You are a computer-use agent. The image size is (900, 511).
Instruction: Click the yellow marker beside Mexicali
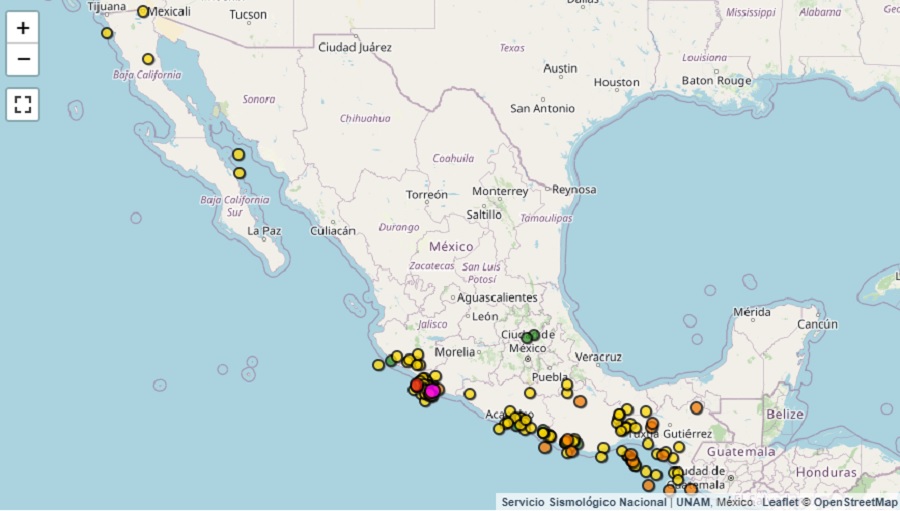143,12
